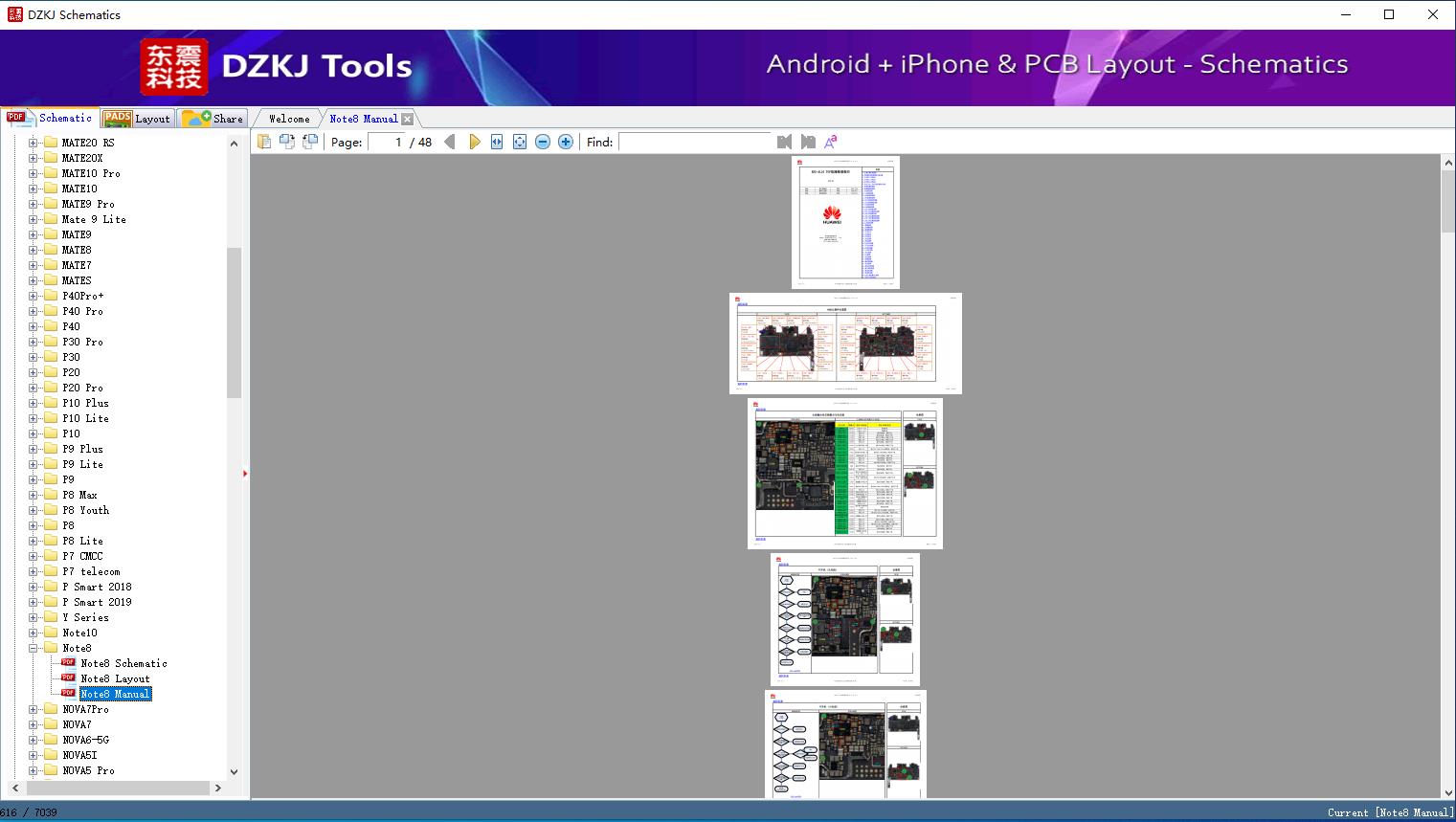Screen dimensions: 1456x822
Task: Close the Note8 Manual tab
Action: click(408, 119)
